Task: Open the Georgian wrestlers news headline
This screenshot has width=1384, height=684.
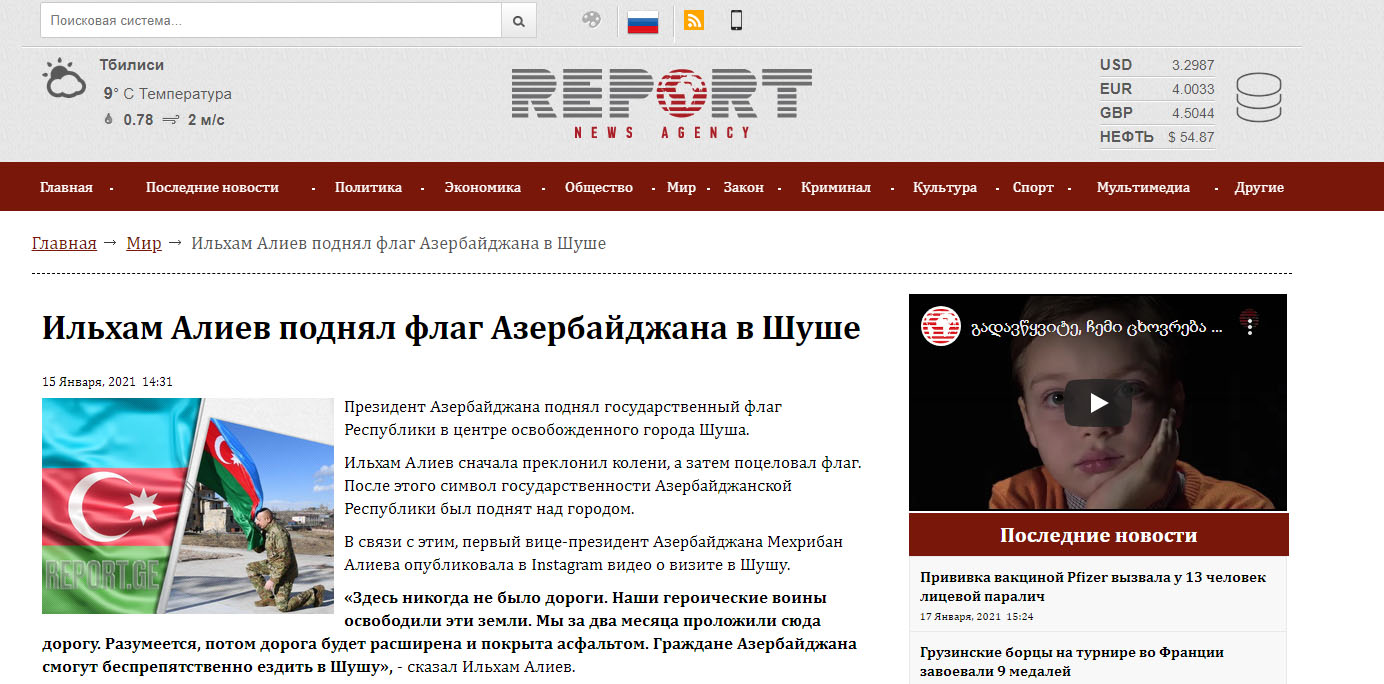Action: pyautogui.click(x=1071, y=661)
